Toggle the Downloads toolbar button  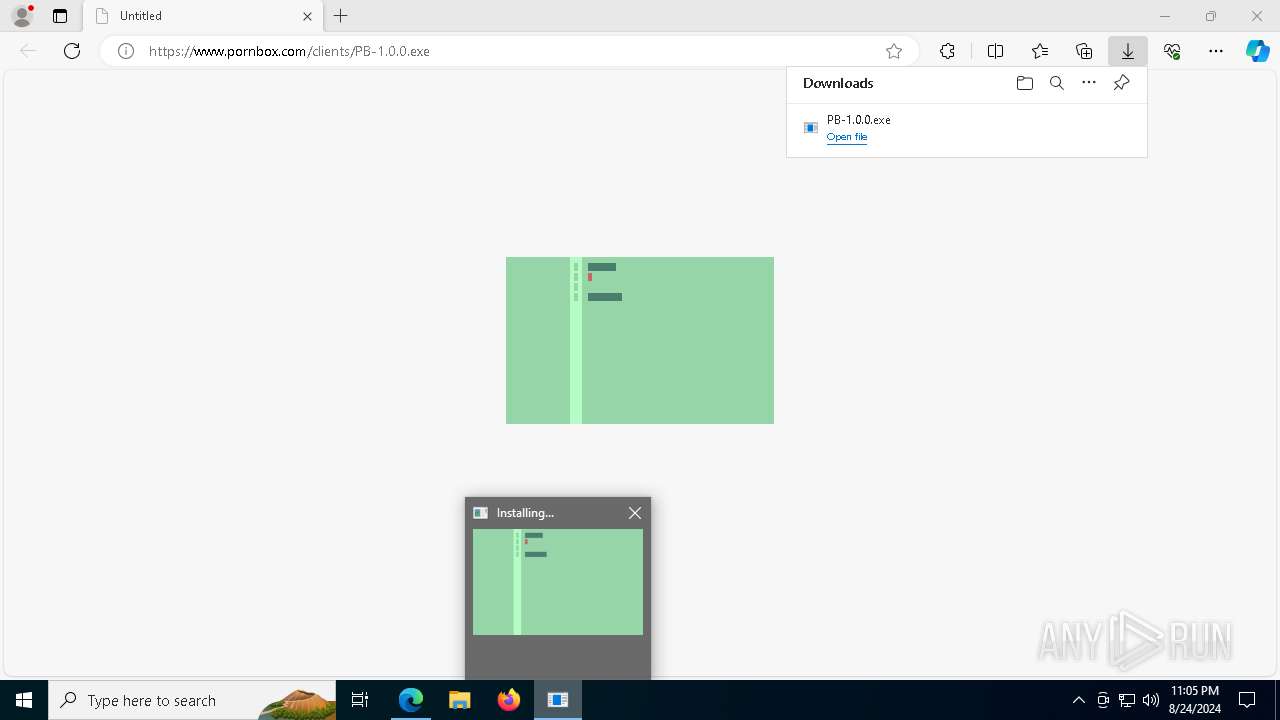point(1128,51)
